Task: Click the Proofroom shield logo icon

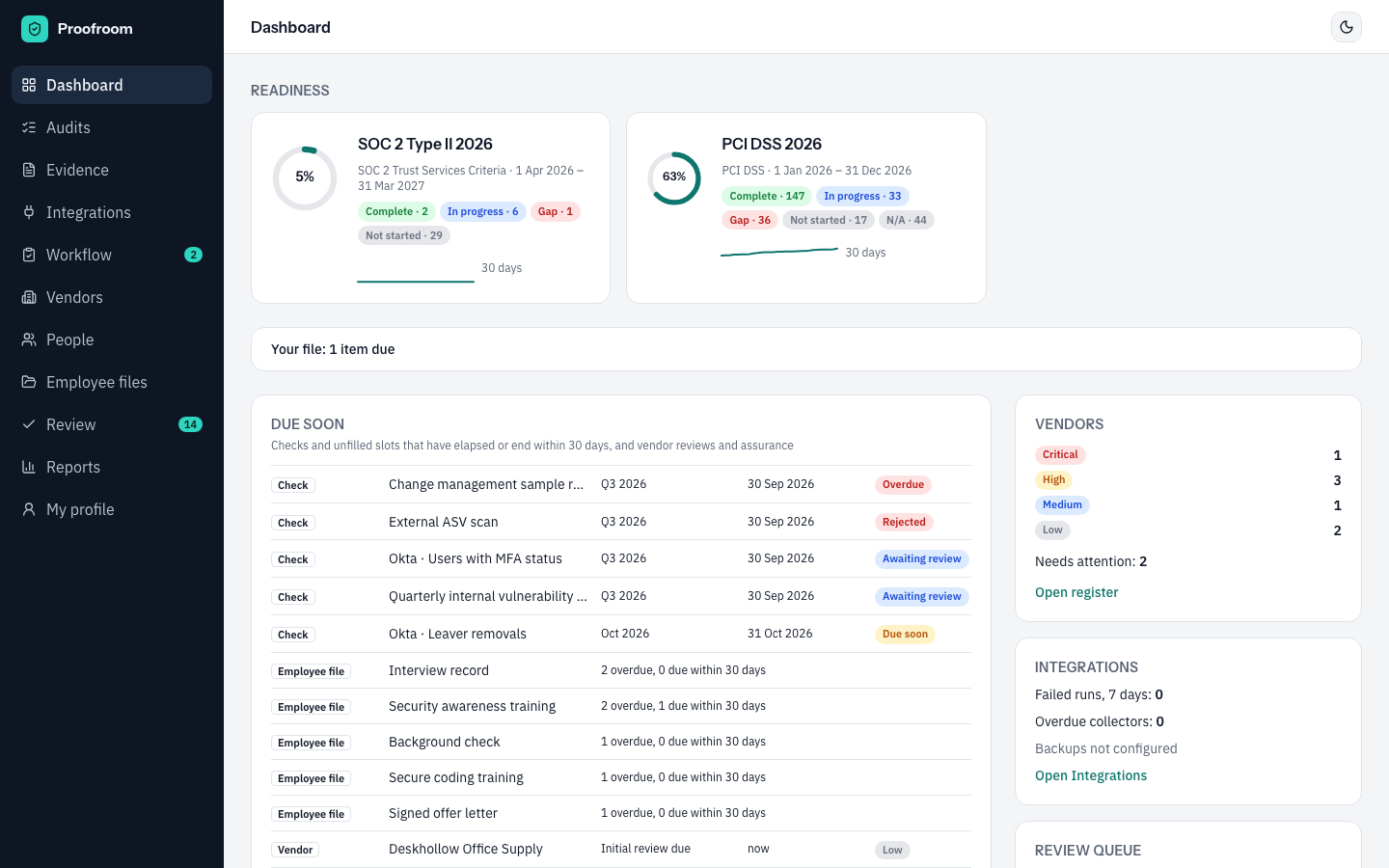Action: [35, 29]
